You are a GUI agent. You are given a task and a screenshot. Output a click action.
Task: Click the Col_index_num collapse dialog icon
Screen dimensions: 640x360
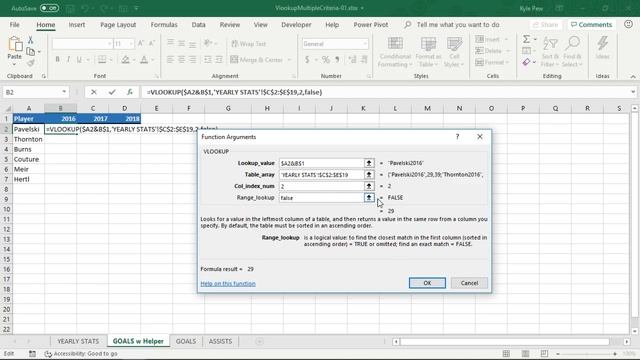click(369, 186)
